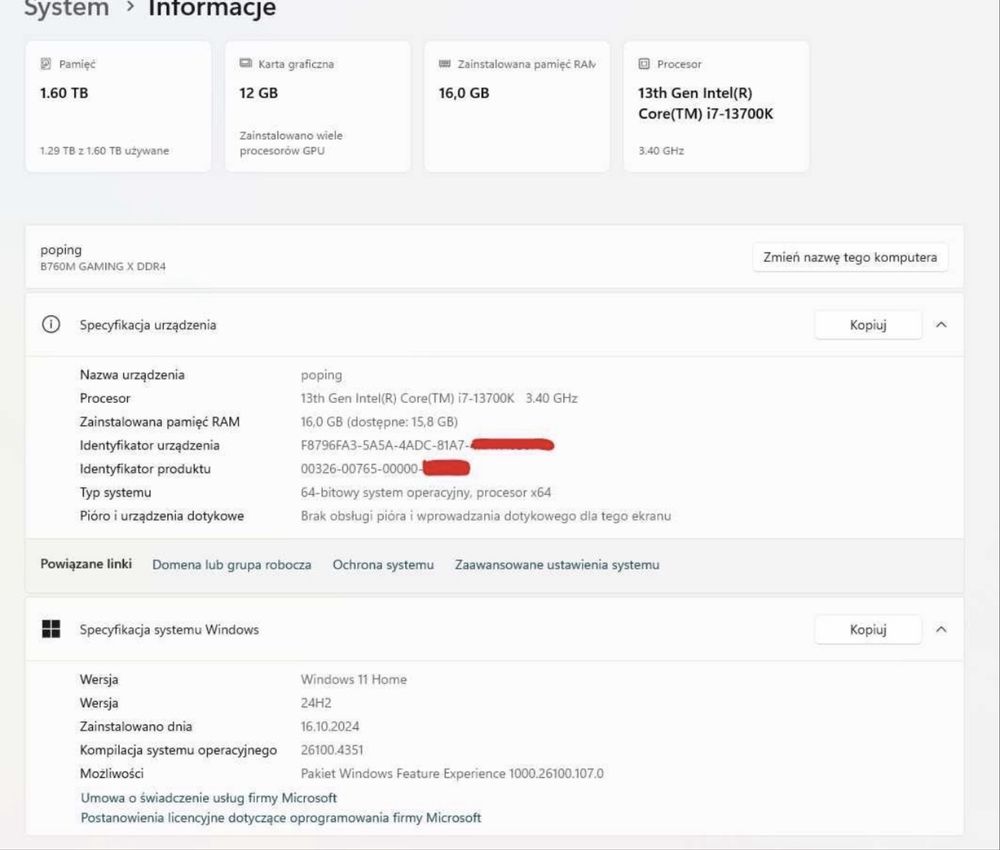Screen dimensions: 1000x850
Task: Click Windows 11 Home version value
Action: pos(353,680)
